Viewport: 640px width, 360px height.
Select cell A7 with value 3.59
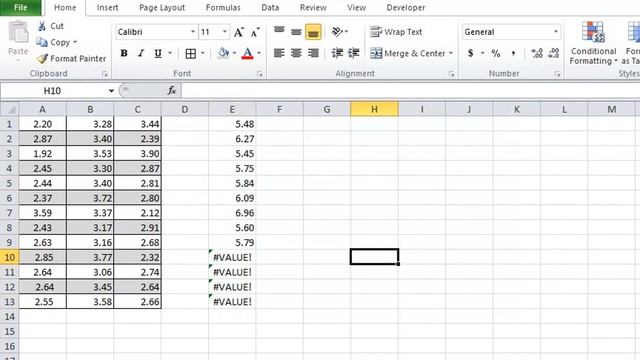tap(42, 213)
